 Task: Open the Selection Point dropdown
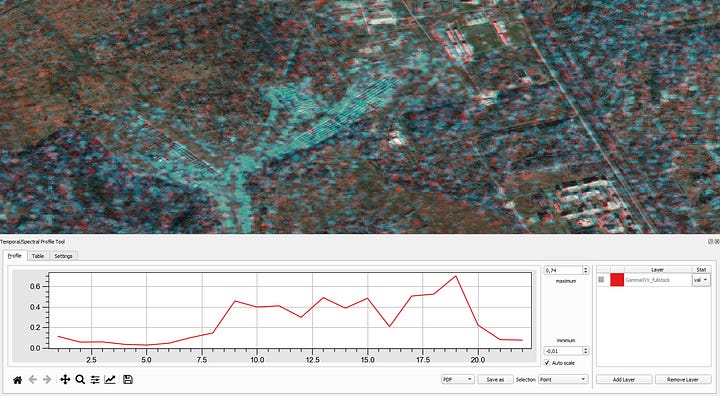(563, 379)
